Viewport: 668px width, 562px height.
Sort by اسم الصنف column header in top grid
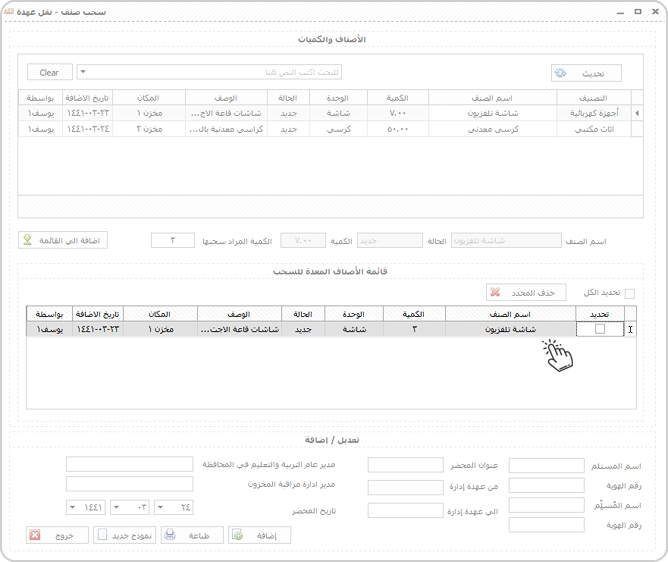[x=492, y=98]
